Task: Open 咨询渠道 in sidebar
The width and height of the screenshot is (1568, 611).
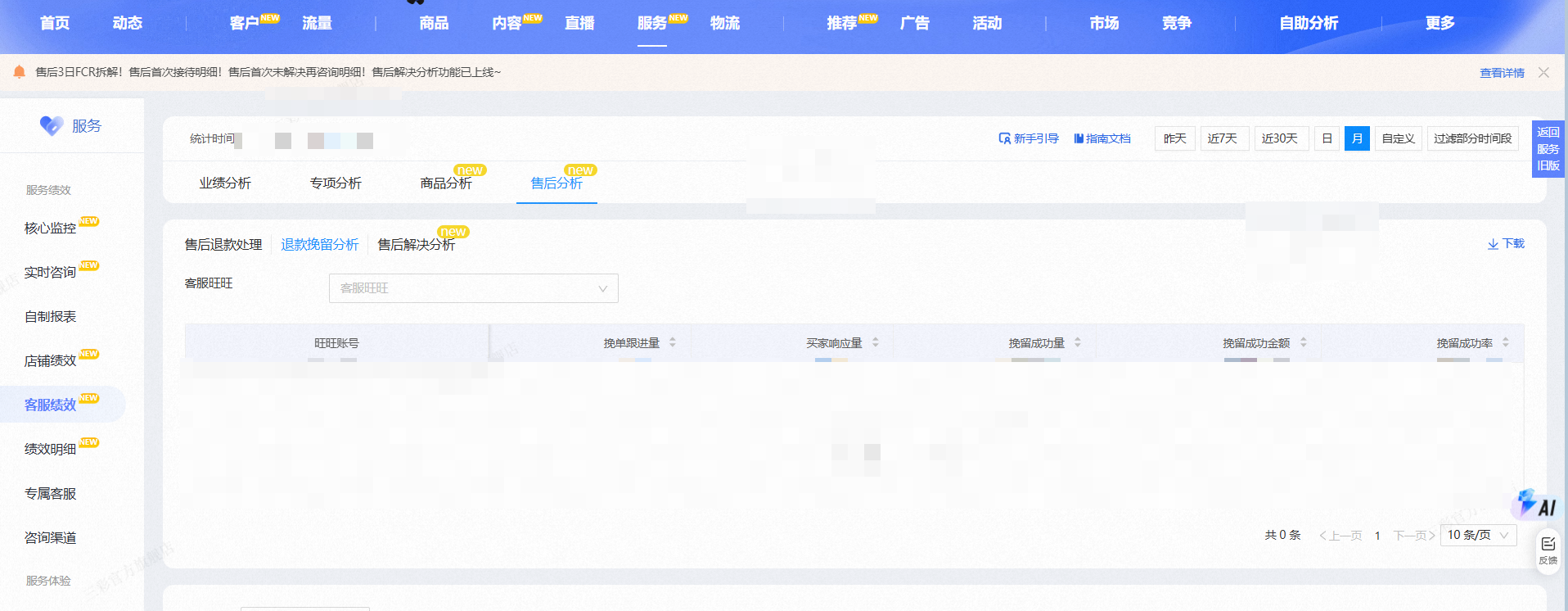Action: (51, 538)
